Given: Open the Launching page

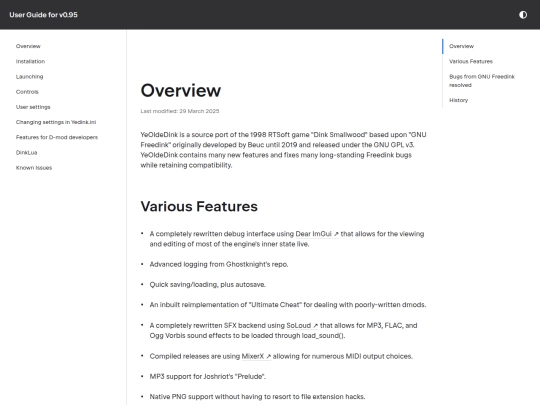Looking at the screenshot, I should click(30, 76).
